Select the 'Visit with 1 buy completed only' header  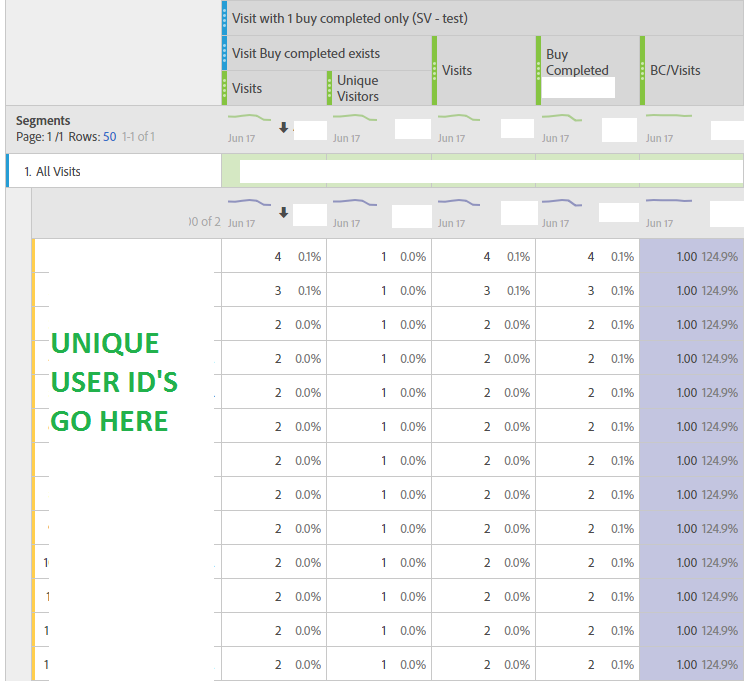click(350, 18)
